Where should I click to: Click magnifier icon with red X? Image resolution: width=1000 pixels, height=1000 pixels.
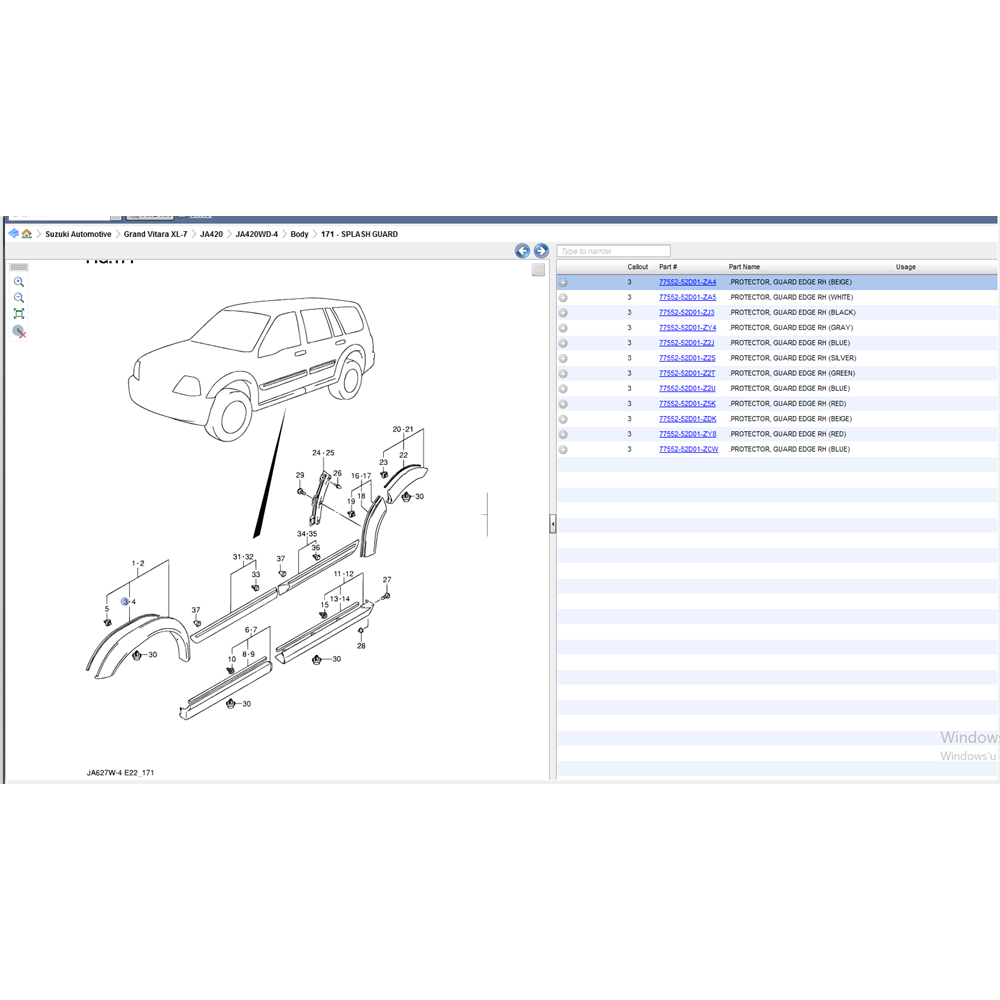[19, 331]
